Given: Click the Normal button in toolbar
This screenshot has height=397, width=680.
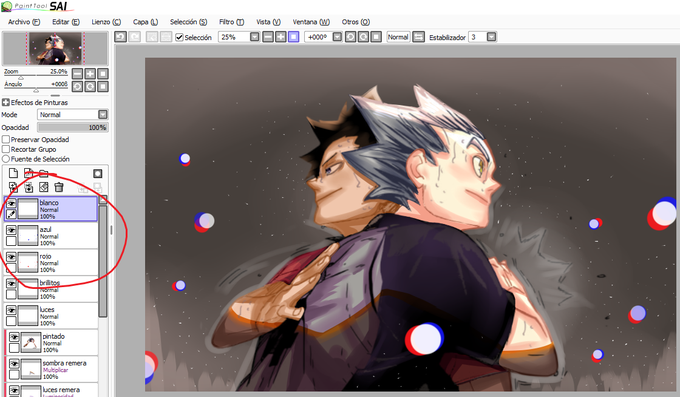Looking at the screenshot, I should 398,37.
